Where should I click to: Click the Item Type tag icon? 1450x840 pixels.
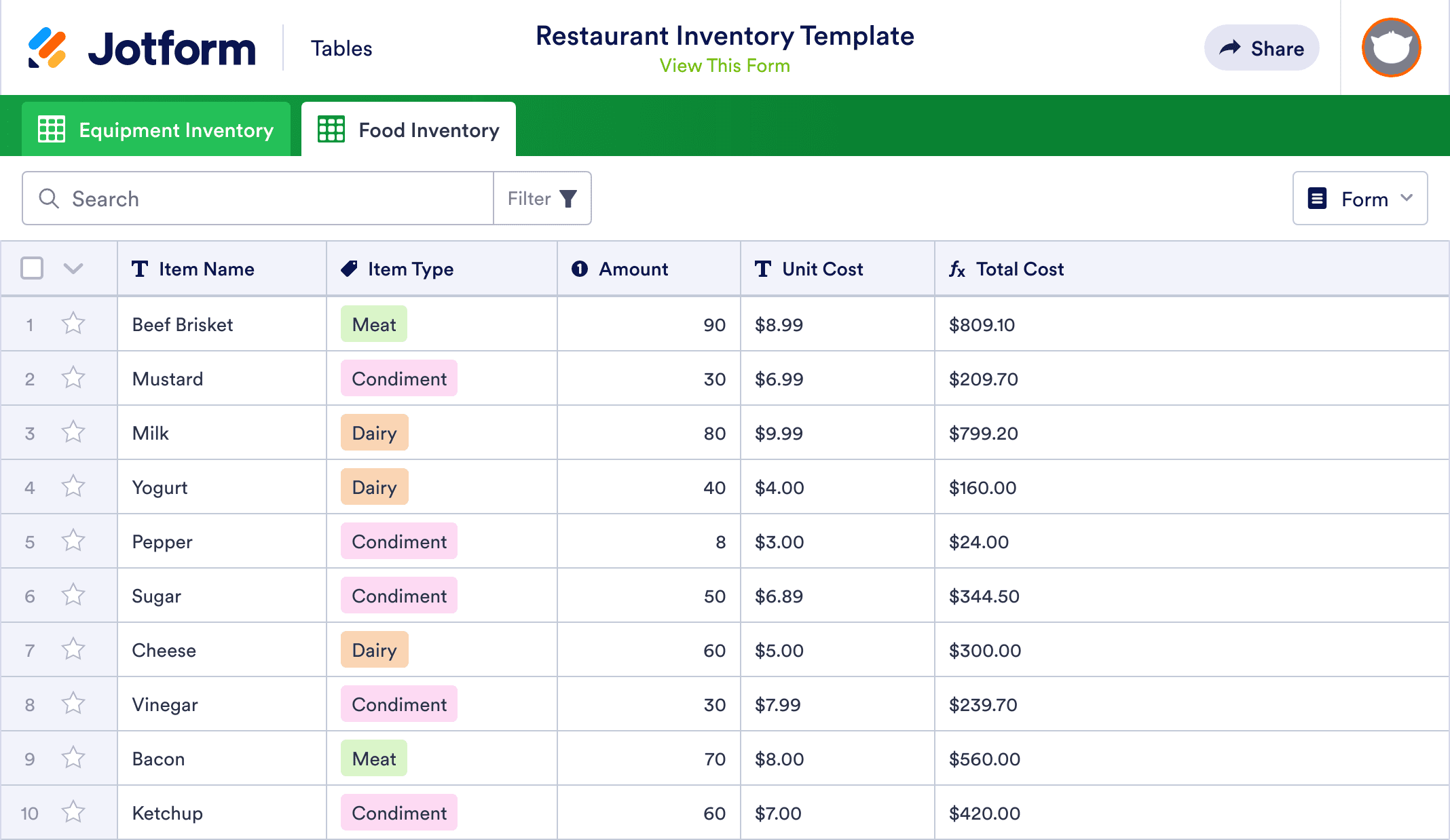click(349, 269)
